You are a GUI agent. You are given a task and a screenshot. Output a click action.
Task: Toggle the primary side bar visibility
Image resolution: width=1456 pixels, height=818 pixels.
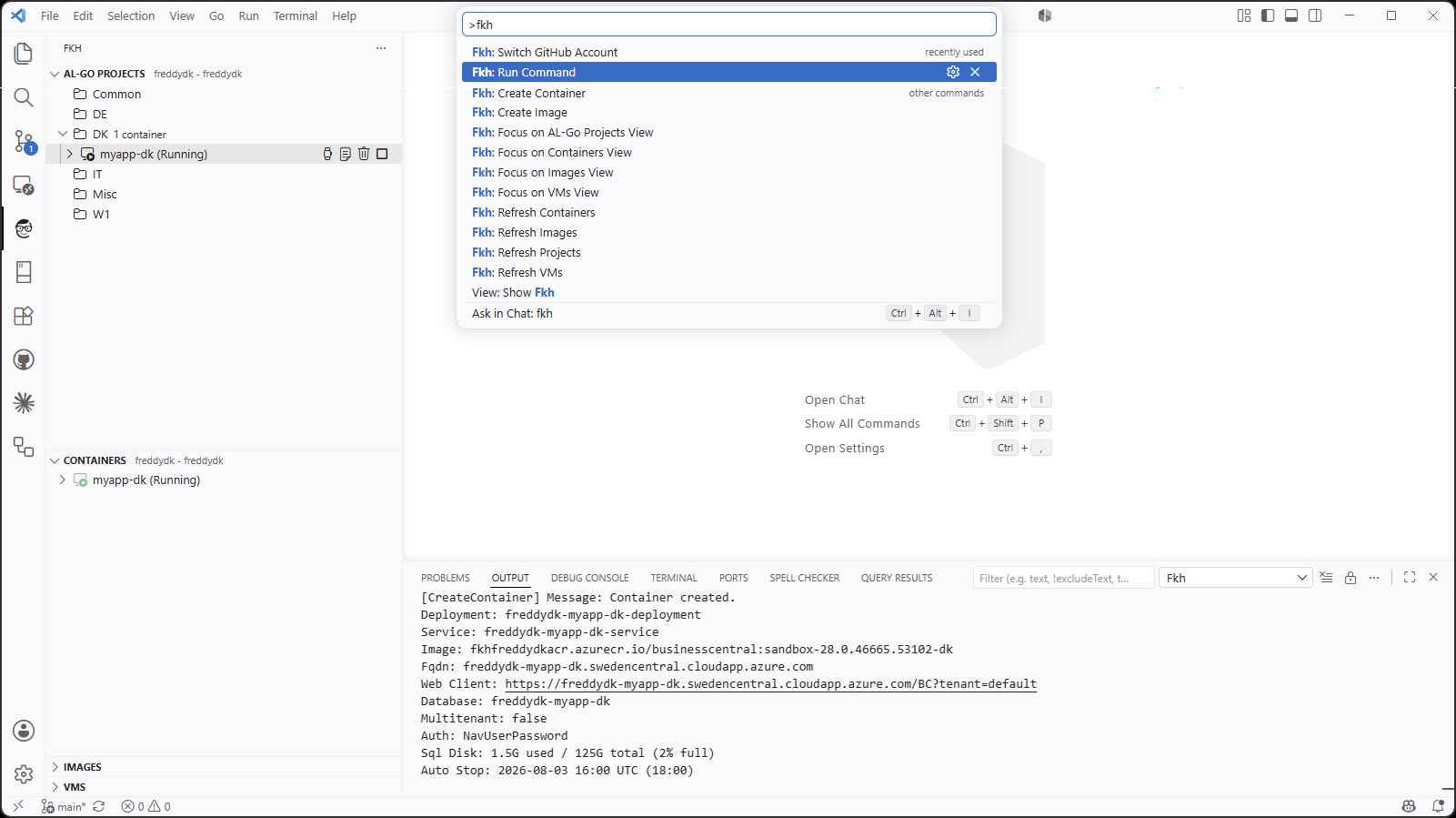1268,15
